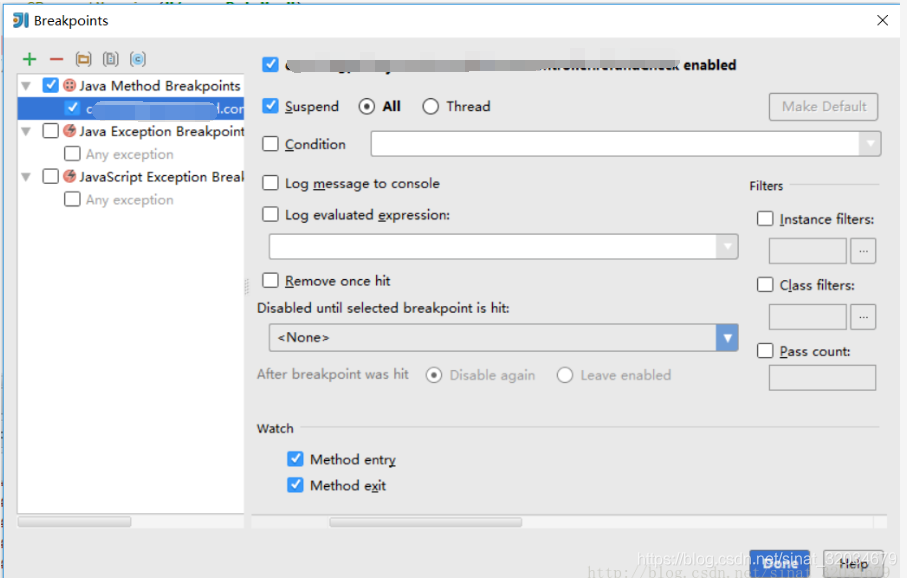Group breakpoints by file icon
Image resolution: width=907 pixels, height=578 pixels.
click(x=110, y=59)
